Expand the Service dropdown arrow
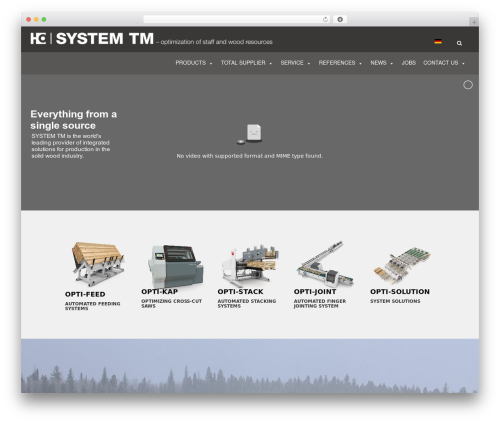The height and width of the screenshot is (423, 500). (309, 63)
